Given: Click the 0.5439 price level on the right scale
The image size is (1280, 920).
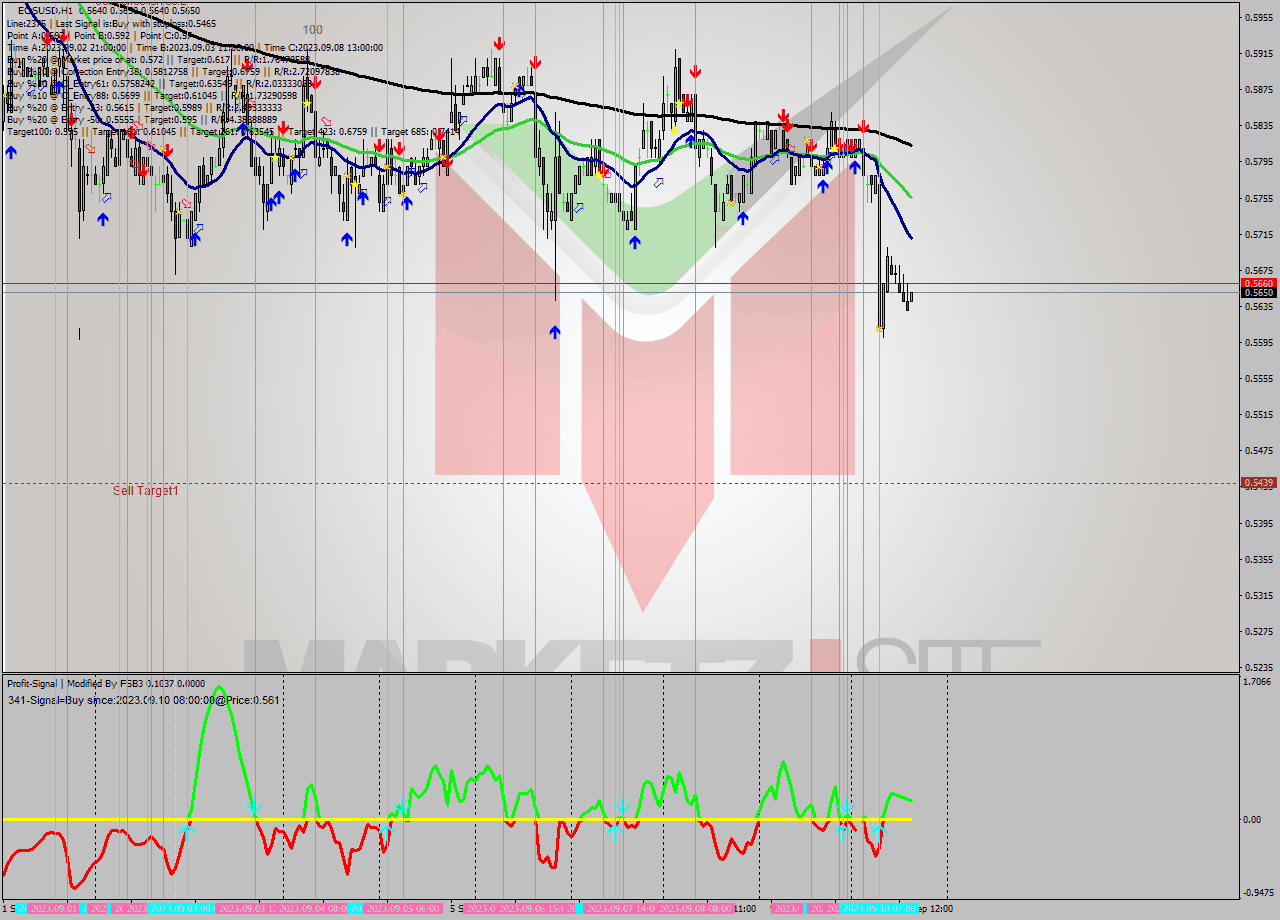Looking at the screenshot, I should [x=1257, y=481].
